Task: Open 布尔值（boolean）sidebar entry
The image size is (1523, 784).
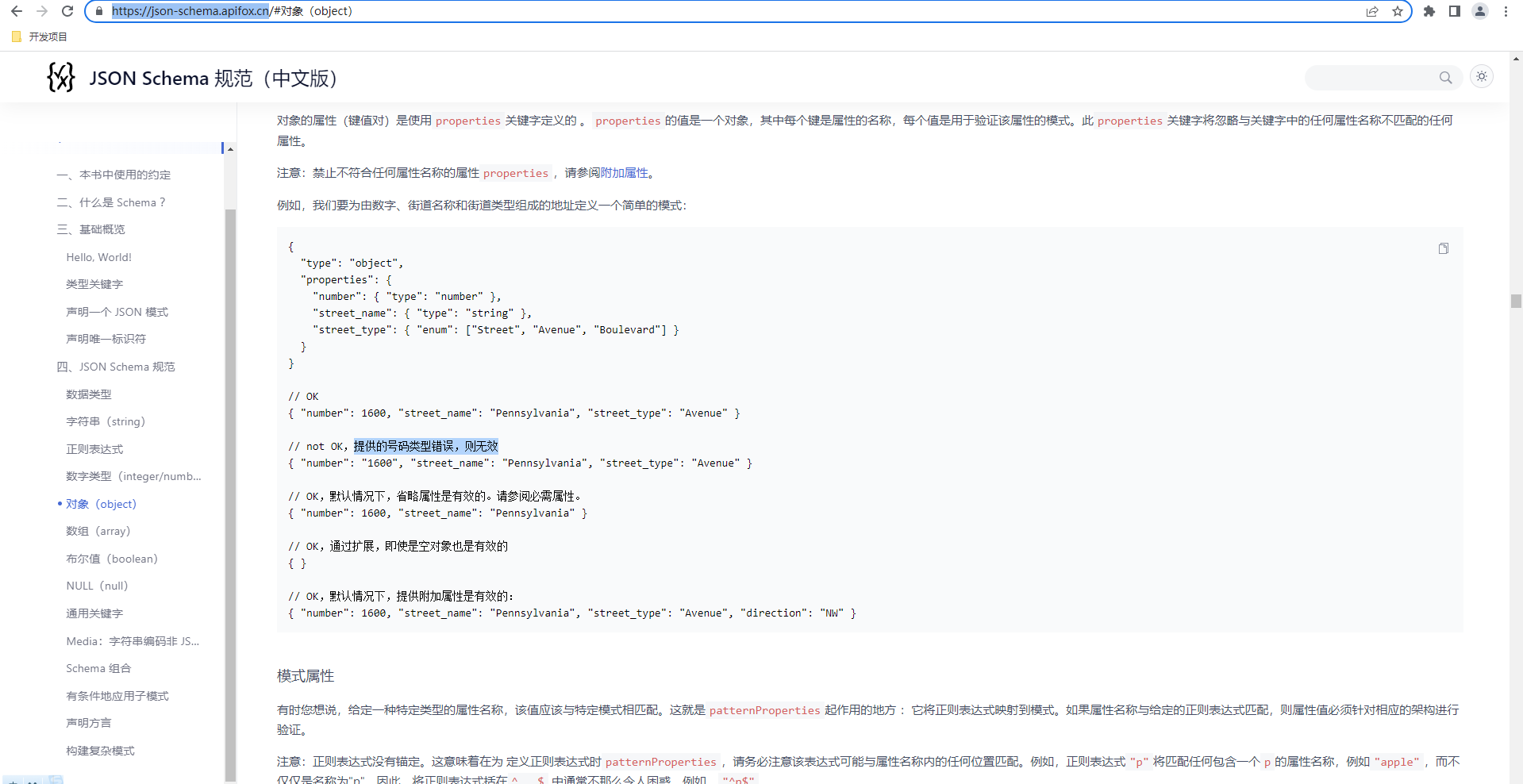Action: (112, 559)
